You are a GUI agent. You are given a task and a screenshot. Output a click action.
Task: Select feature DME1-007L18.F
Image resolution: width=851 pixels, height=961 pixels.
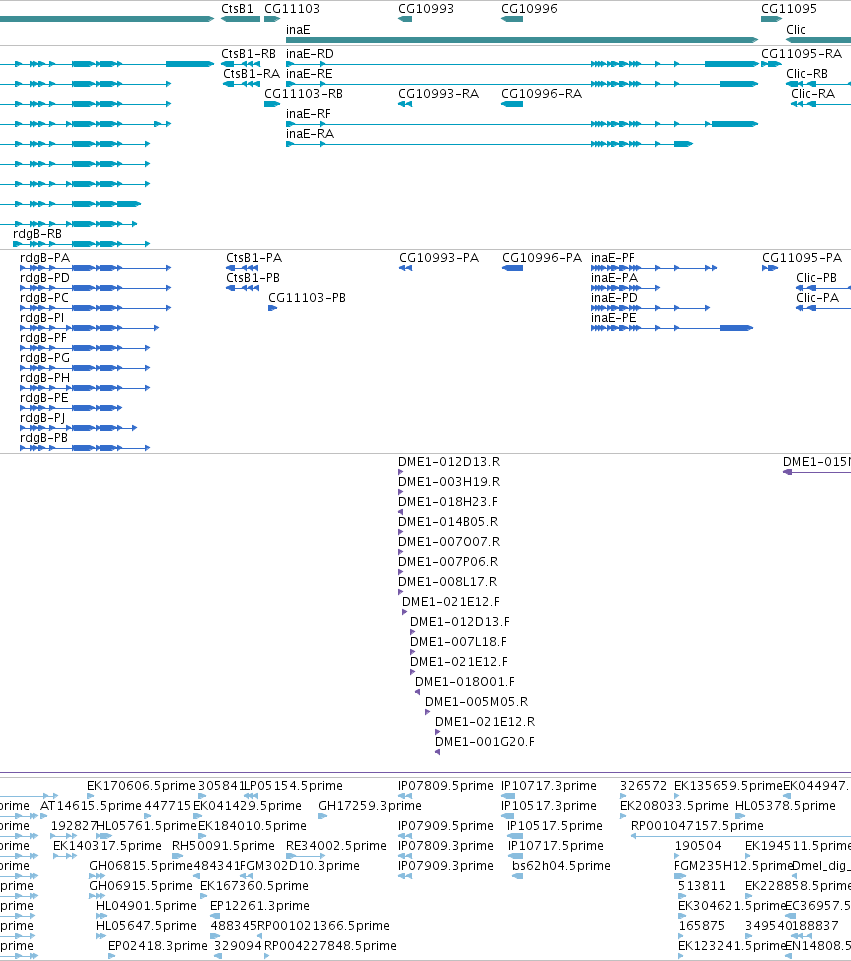coord(458,642)
